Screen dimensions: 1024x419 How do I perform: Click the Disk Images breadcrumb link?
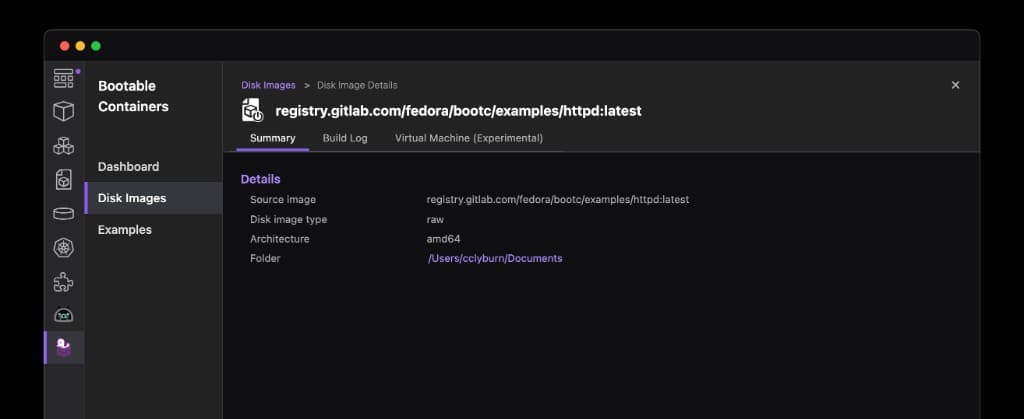coord(268,85)
